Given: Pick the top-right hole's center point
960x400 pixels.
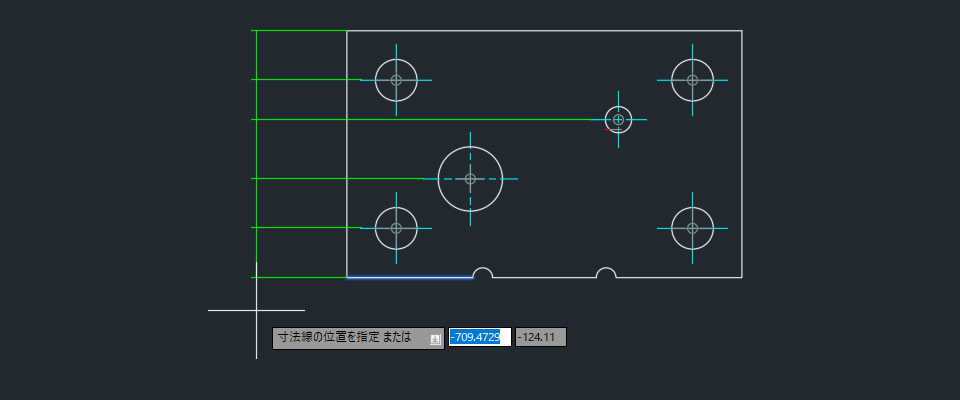Looking at the screenshot, I should click(x=692, y=80).
